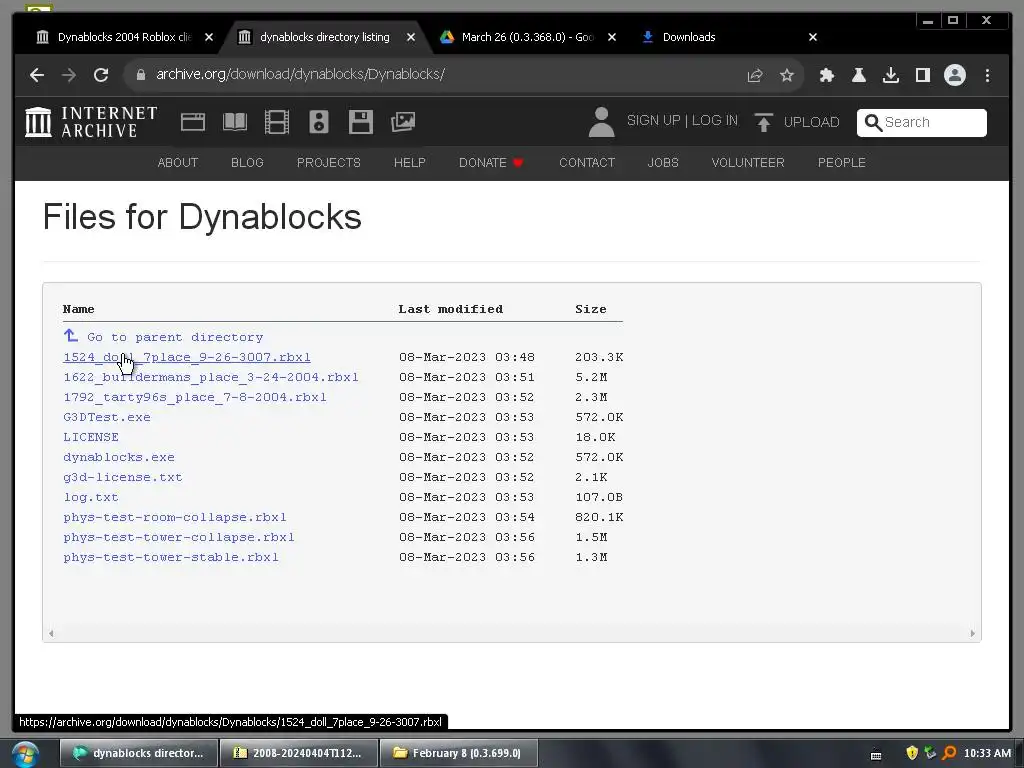Click the security shield tray icon
Viewport: 1024px width, 768px height.
click(x=912, y=753)
